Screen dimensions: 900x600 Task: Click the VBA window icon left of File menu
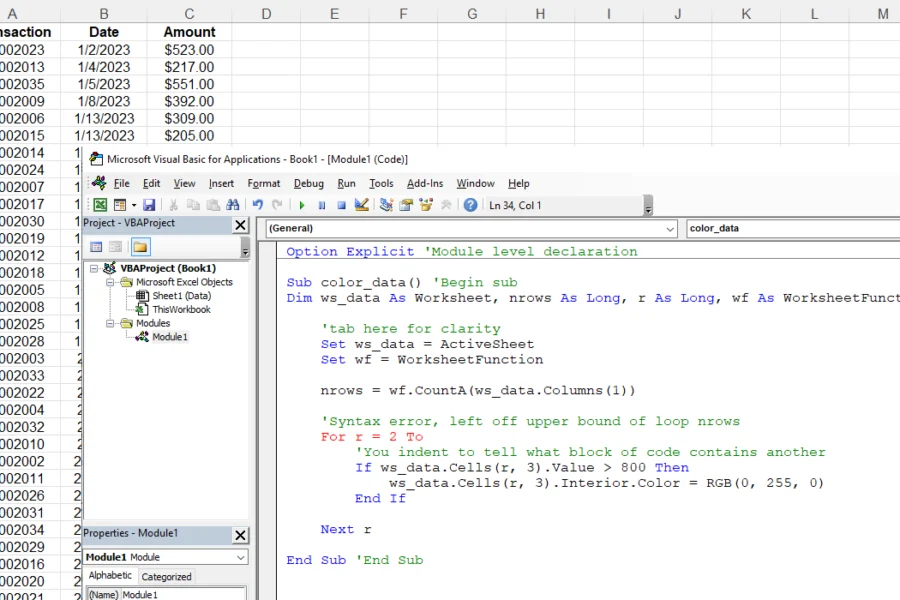coord(99,183)
